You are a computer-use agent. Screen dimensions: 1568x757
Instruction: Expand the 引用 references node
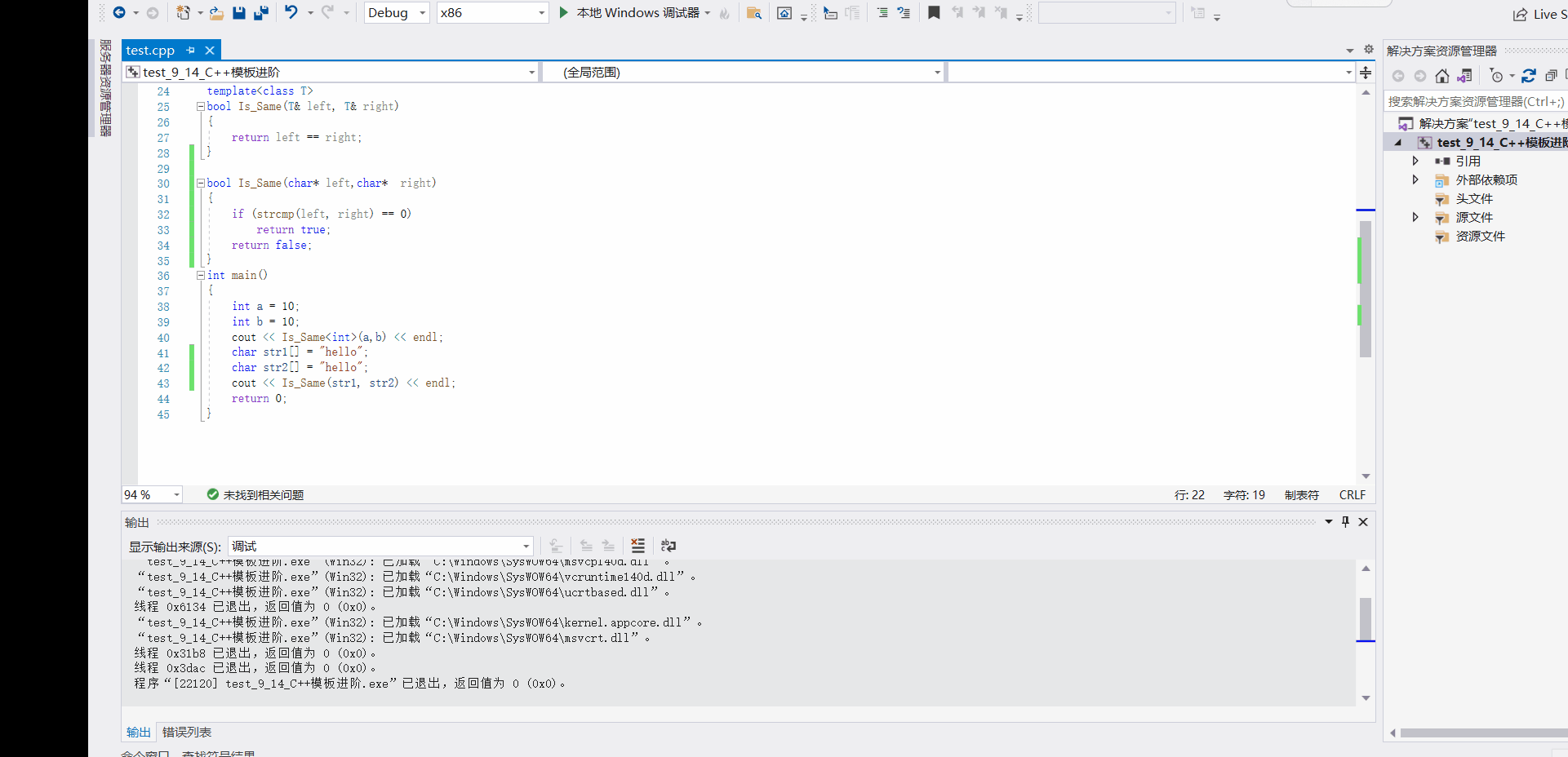tap(1415, 161)
